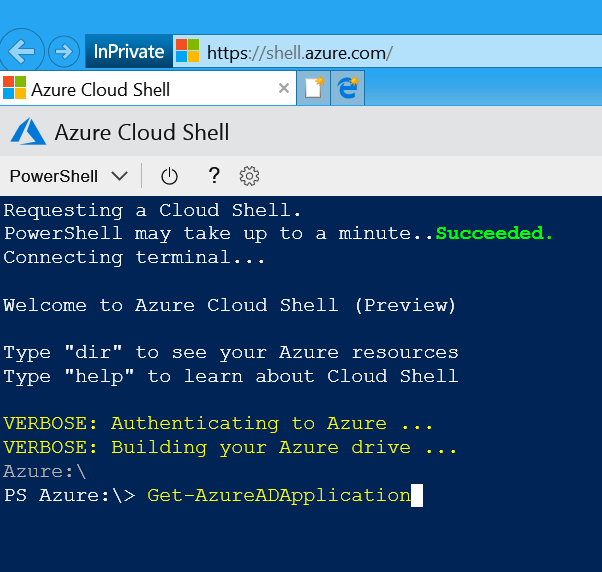Screen dimensions: 602x572
Task: Click the terminal cursor block
Action: pyautogui.click(x=417, y=495)
